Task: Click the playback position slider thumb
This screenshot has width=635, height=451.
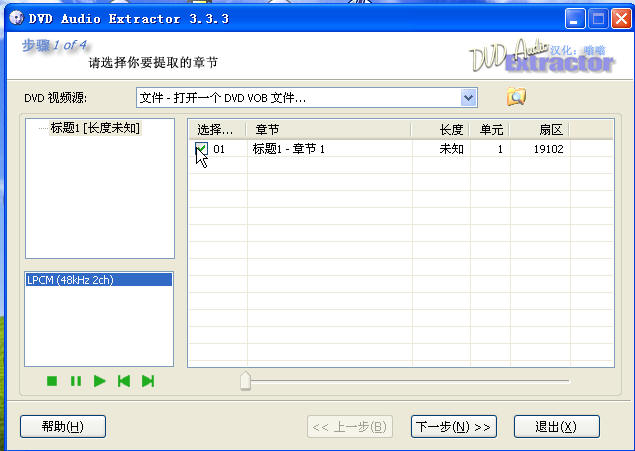Action: (x=245, y=381)
